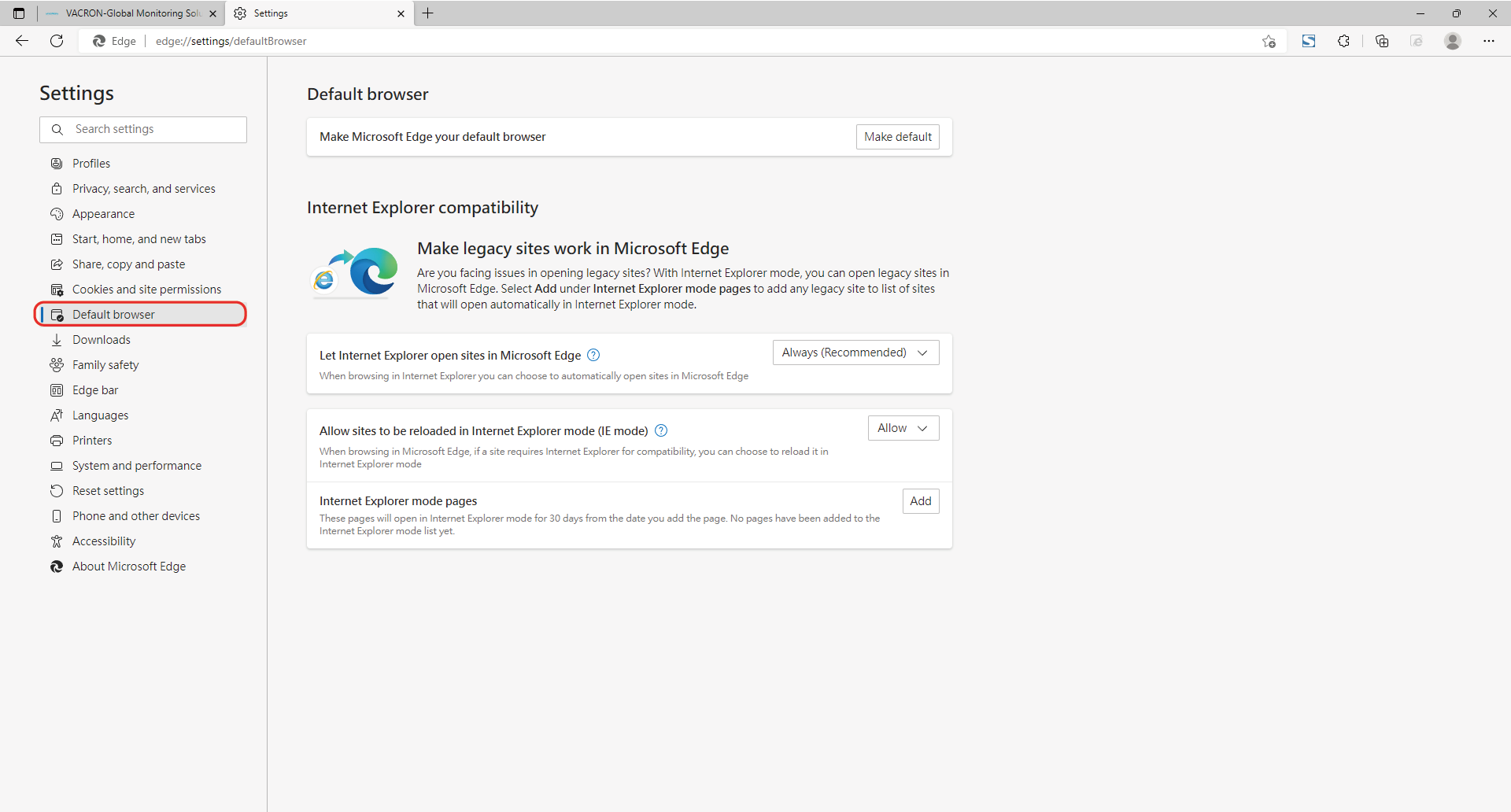Open the user profile avatar icon
1511x812 pixels.
point(1453,41)
